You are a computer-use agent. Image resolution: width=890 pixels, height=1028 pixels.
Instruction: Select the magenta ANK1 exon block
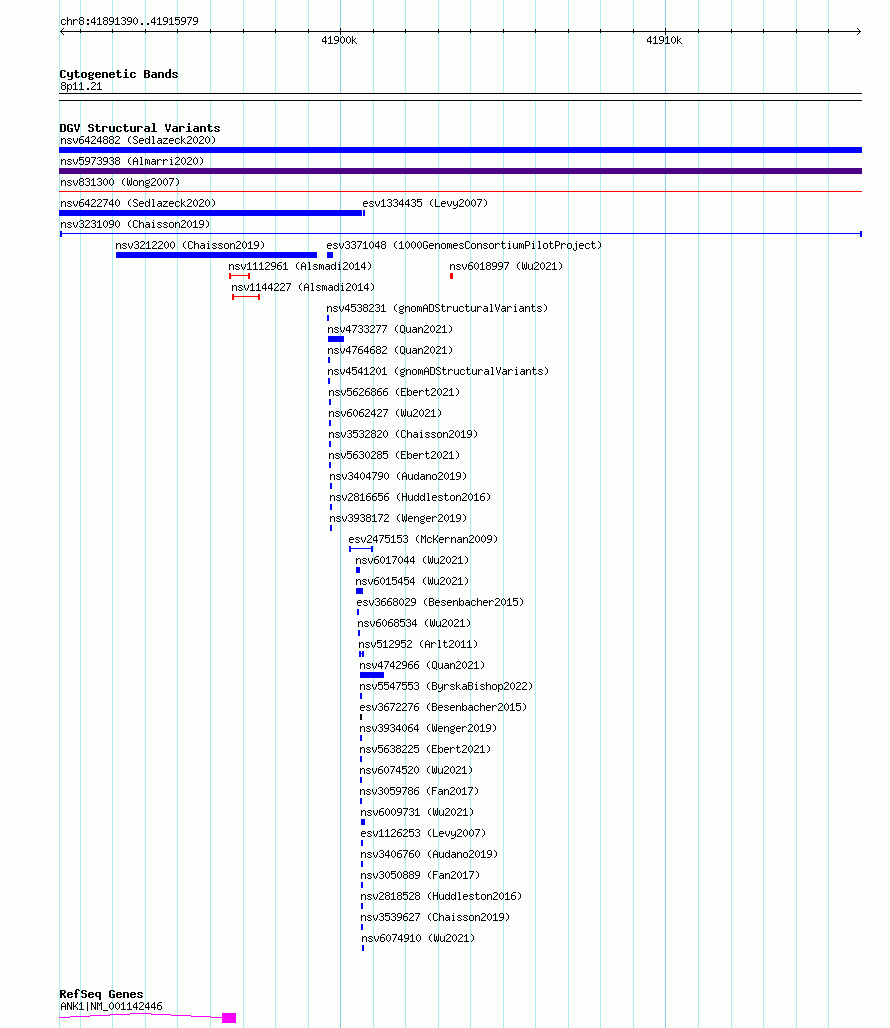point(229,1018)
